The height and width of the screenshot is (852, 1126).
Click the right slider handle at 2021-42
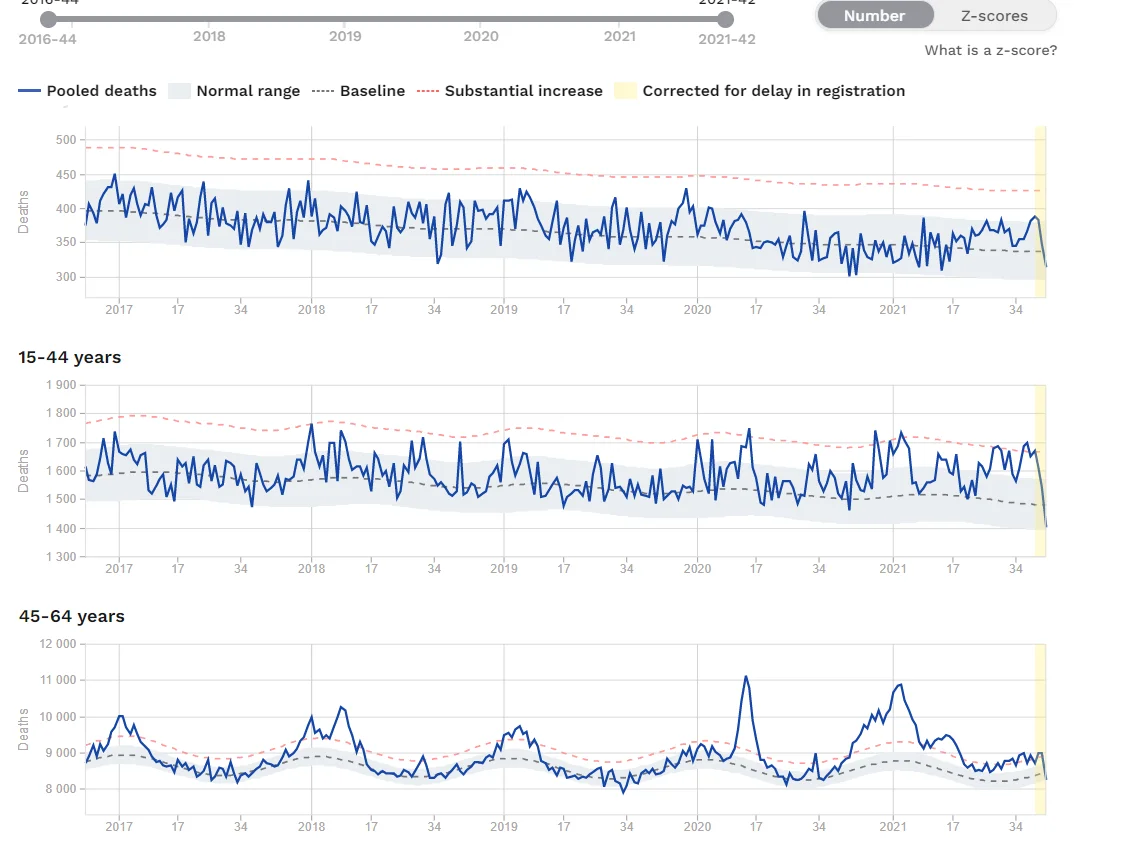[x=726, y=19]
